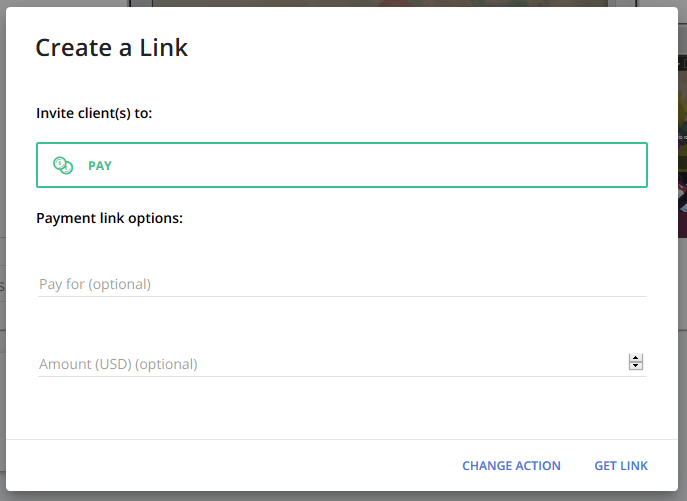Screen dimensions: 687x501
Task: Decrease amount with the down stepper arrow
Action: point(636,366)
